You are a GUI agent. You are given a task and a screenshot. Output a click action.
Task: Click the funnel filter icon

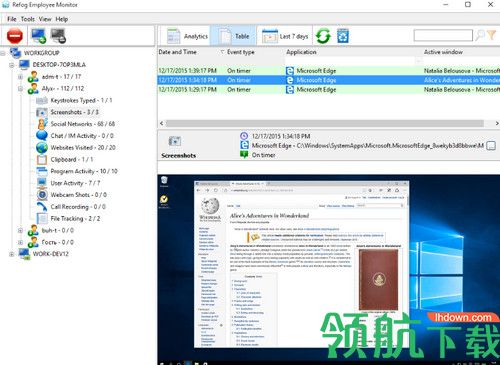tap(491, 35)
